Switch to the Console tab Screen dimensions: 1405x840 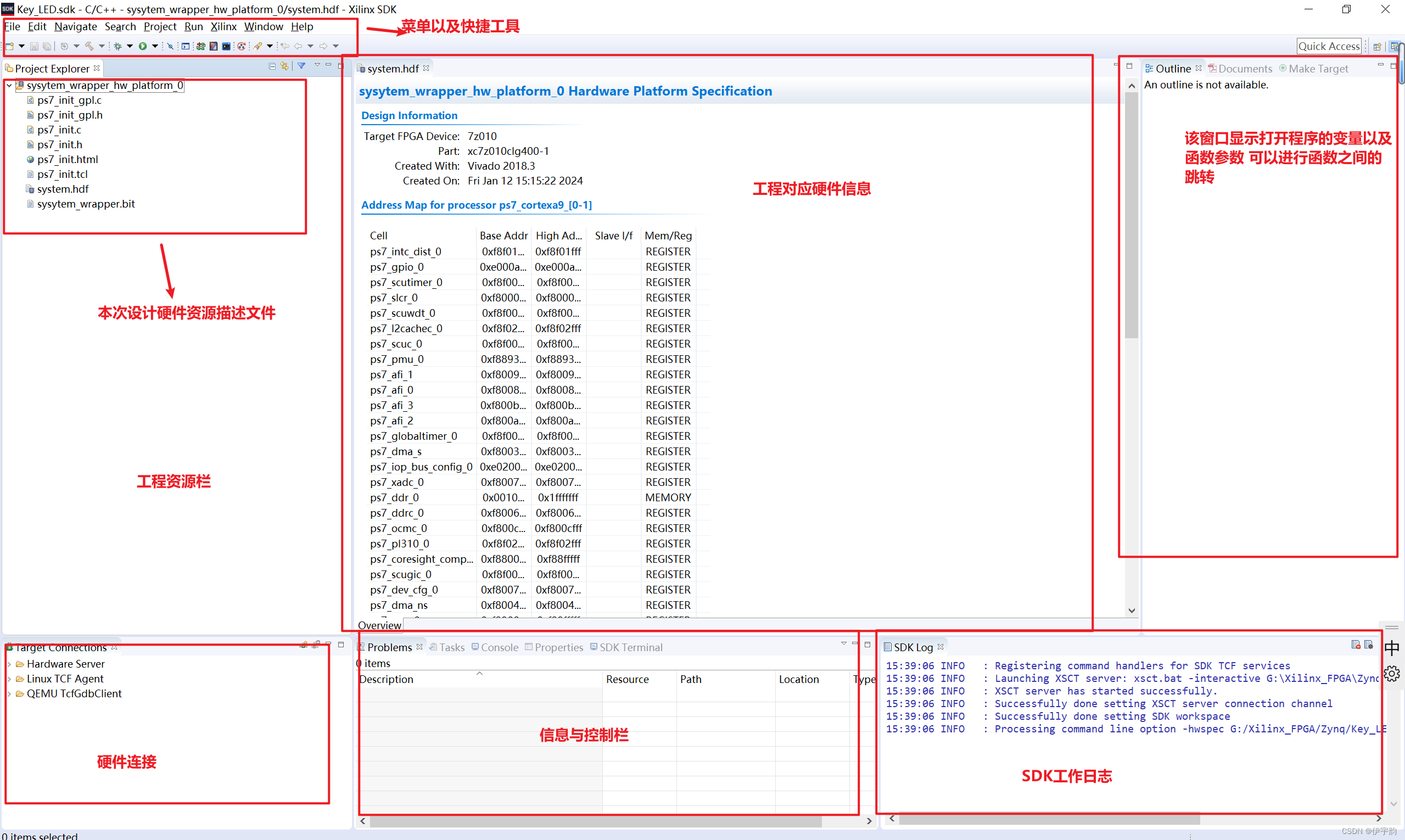click(x=499, y=647)
